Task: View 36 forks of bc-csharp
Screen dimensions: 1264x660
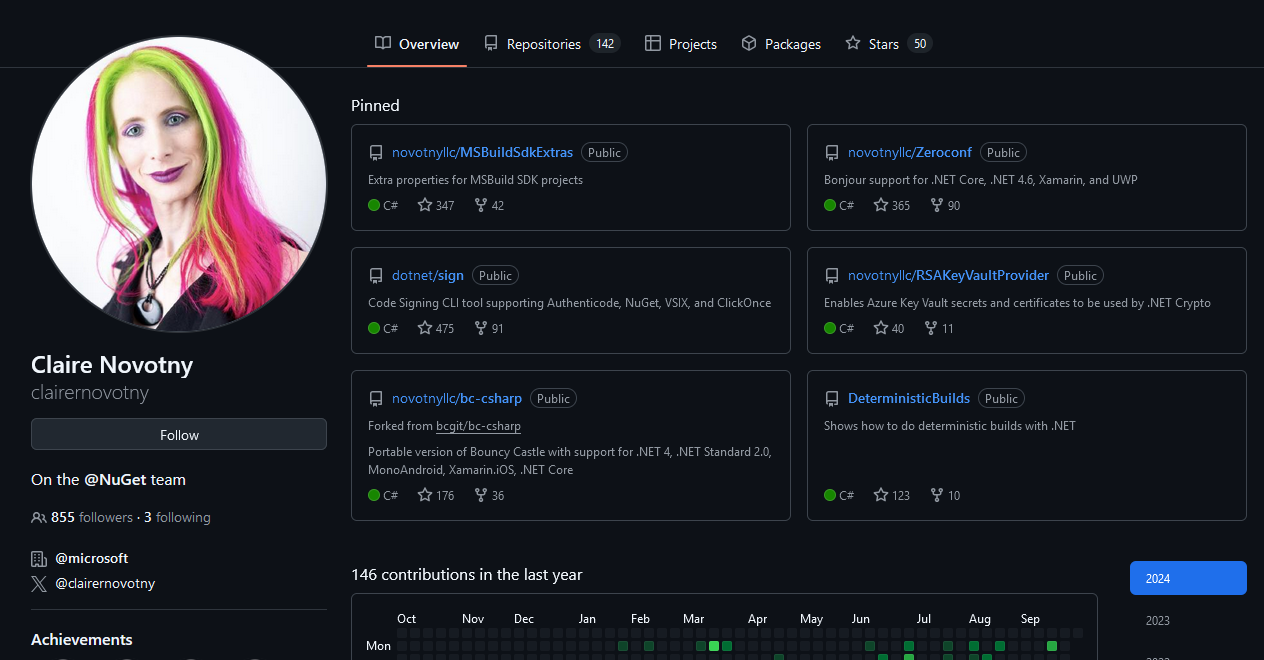Action: (489, 495)
